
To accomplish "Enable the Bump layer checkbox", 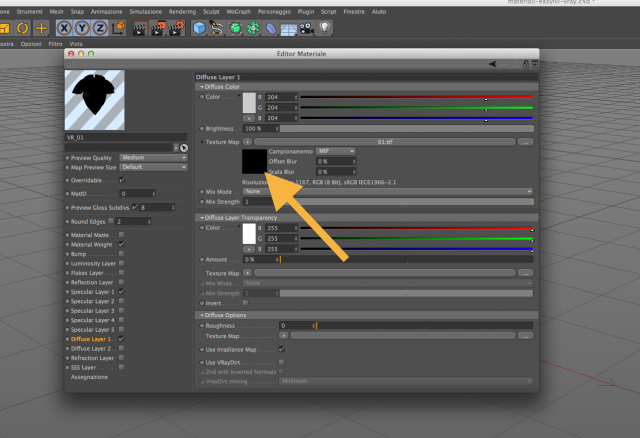I will pos(121,253).
